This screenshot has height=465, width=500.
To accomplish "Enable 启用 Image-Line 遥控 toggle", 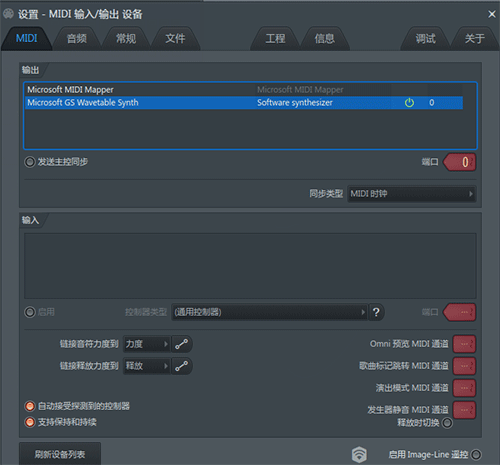I will [x=476, y=454].
